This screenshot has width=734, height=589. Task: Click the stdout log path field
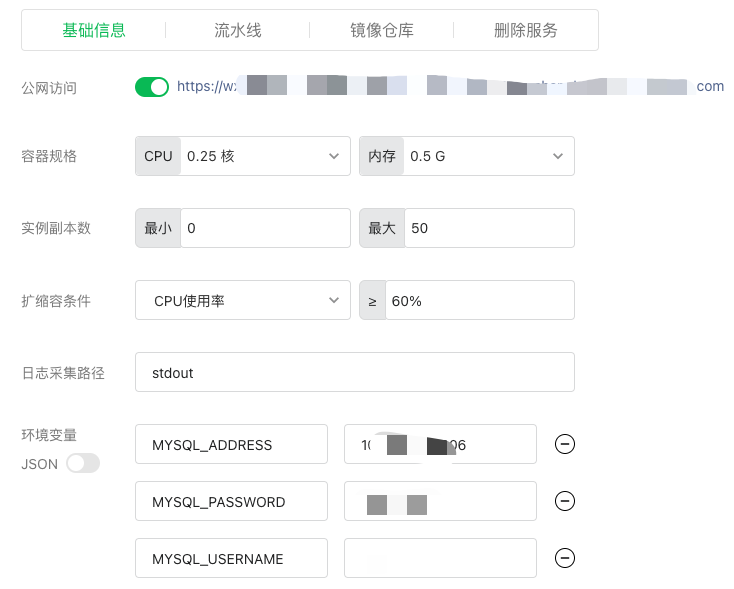[x=355, y=372]
